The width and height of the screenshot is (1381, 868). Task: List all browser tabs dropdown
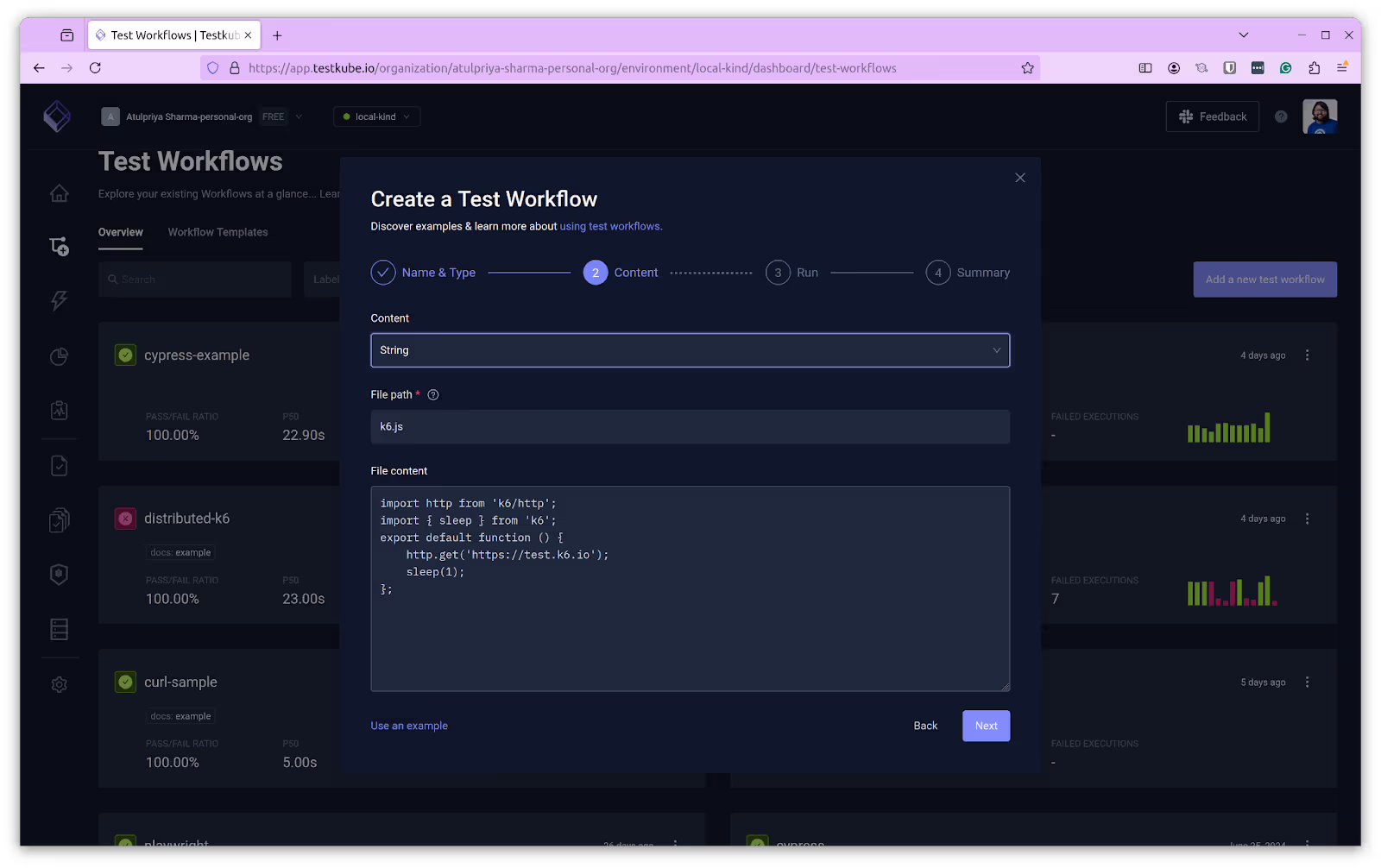[x=1244, y=35]
